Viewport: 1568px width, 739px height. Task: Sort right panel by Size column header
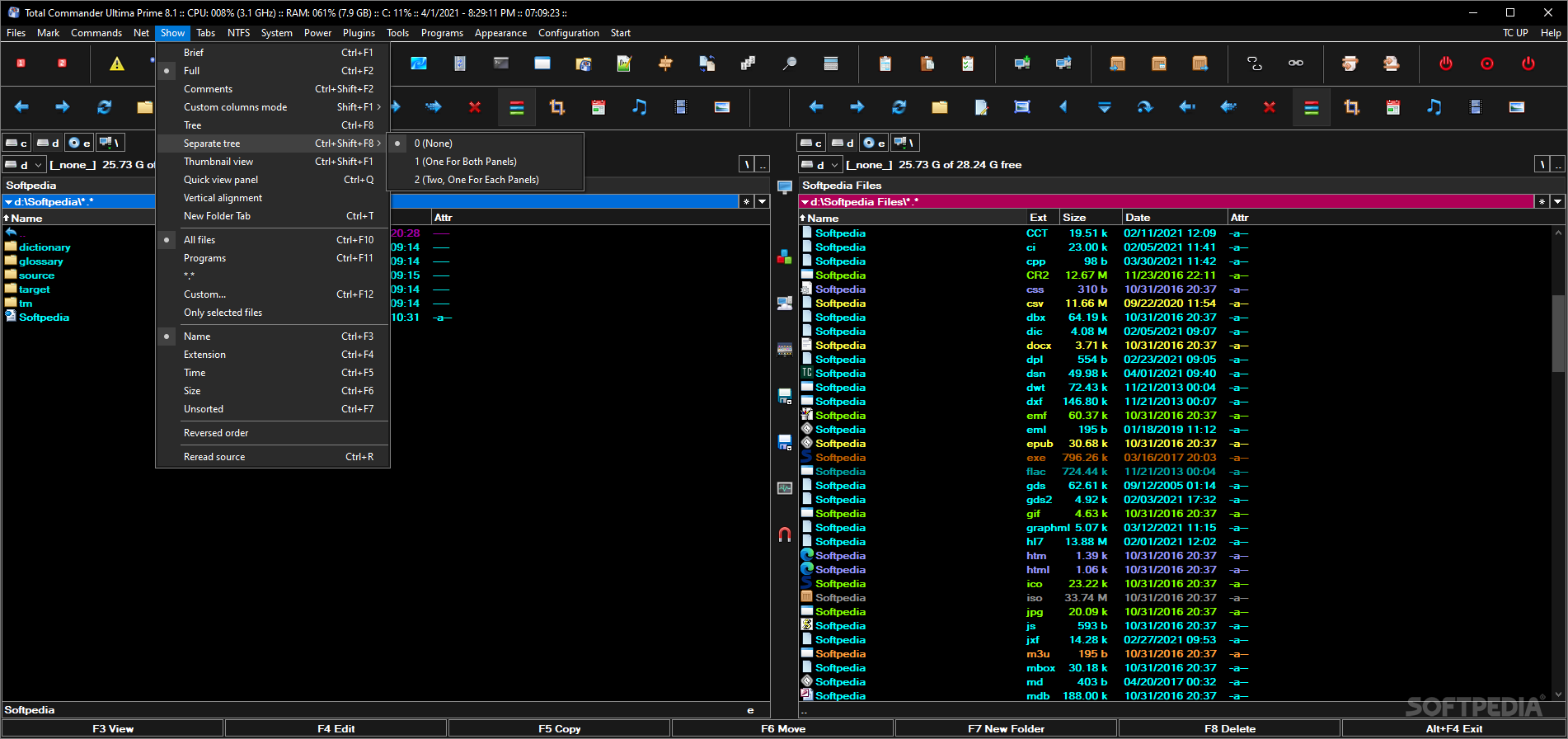click(x=1090, y=218)
